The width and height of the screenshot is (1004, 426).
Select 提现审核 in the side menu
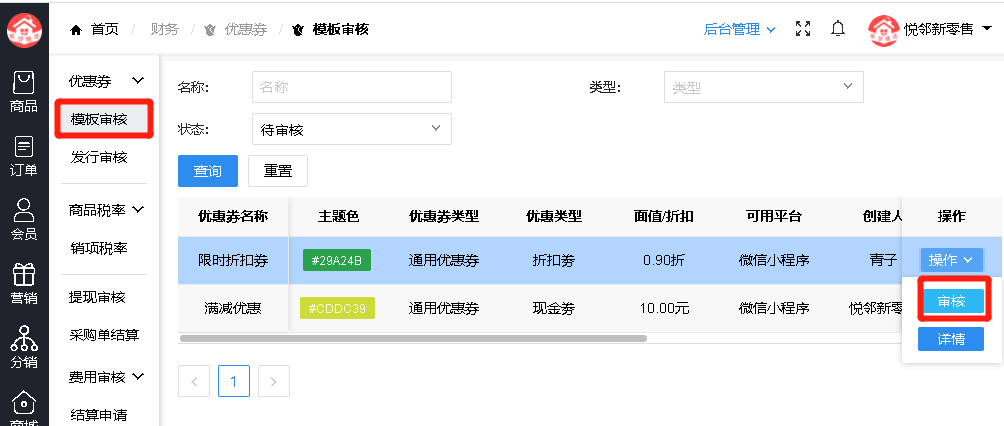pos(97,297)
